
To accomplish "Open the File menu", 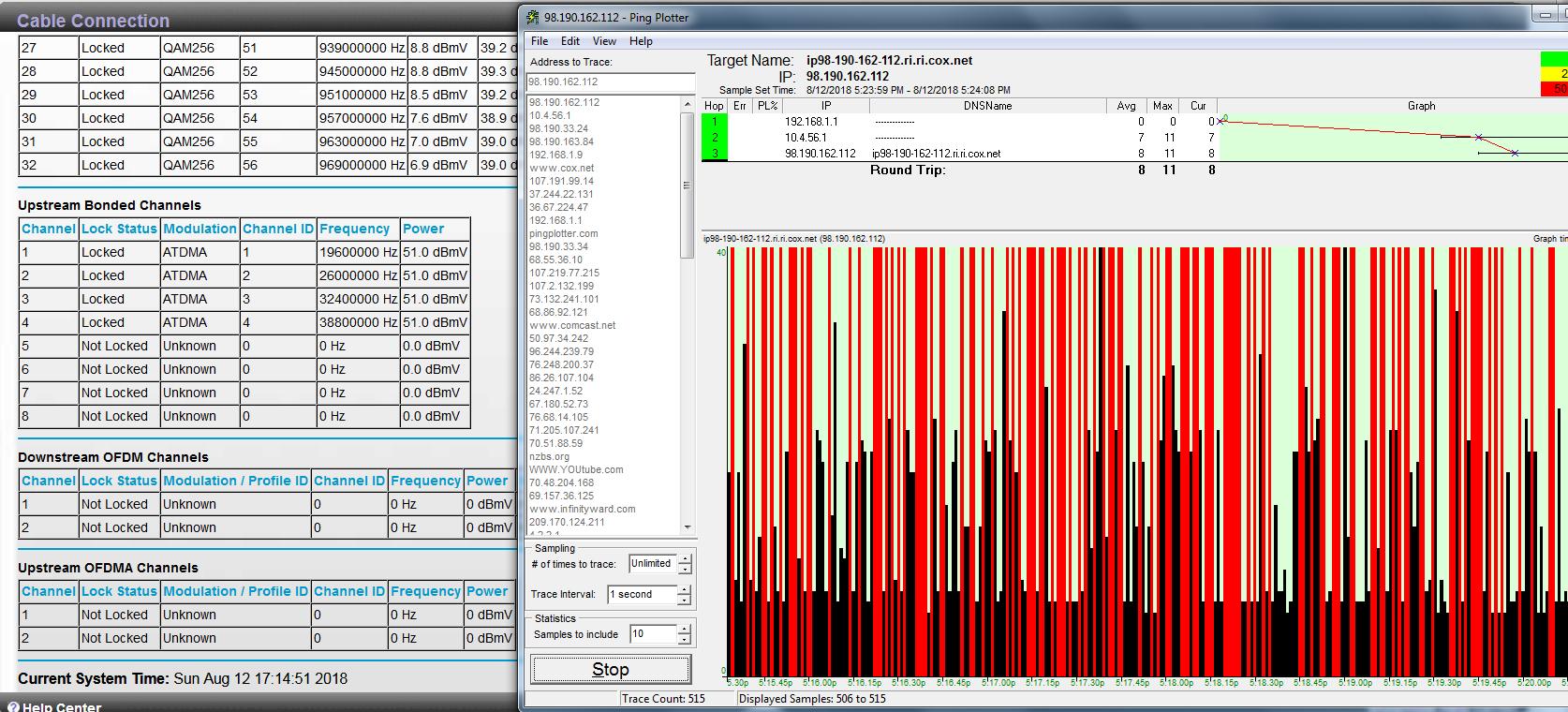I will tap(540, 41).
